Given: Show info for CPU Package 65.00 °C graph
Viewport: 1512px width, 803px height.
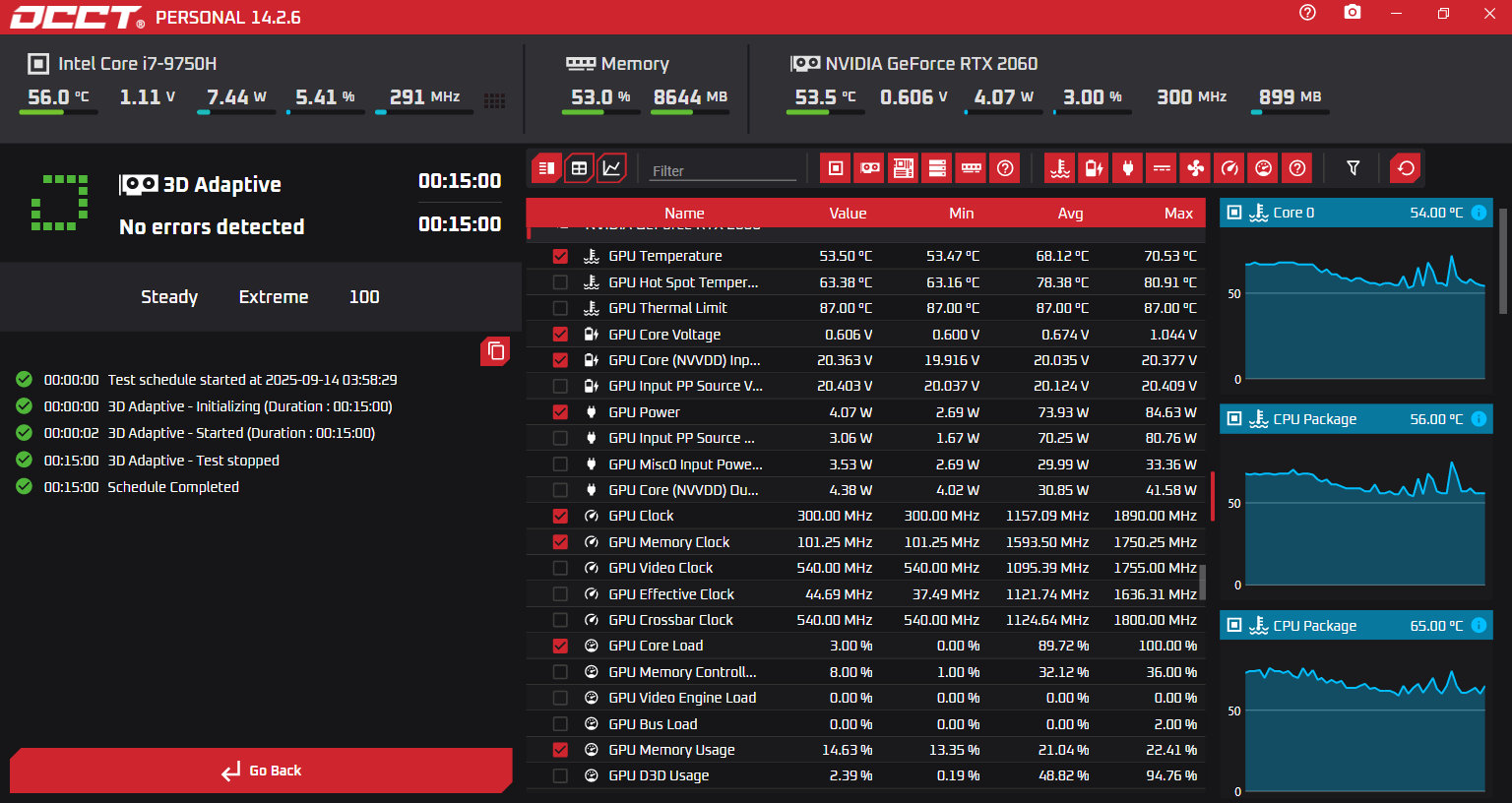Looking at the screenshot, I should (x=1479, y=626).
